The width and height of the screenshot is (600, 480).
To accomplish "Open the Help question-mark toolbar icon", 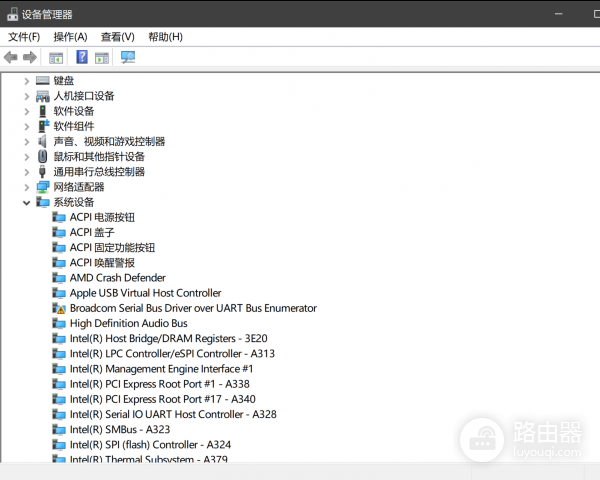I will pos(82,57).
